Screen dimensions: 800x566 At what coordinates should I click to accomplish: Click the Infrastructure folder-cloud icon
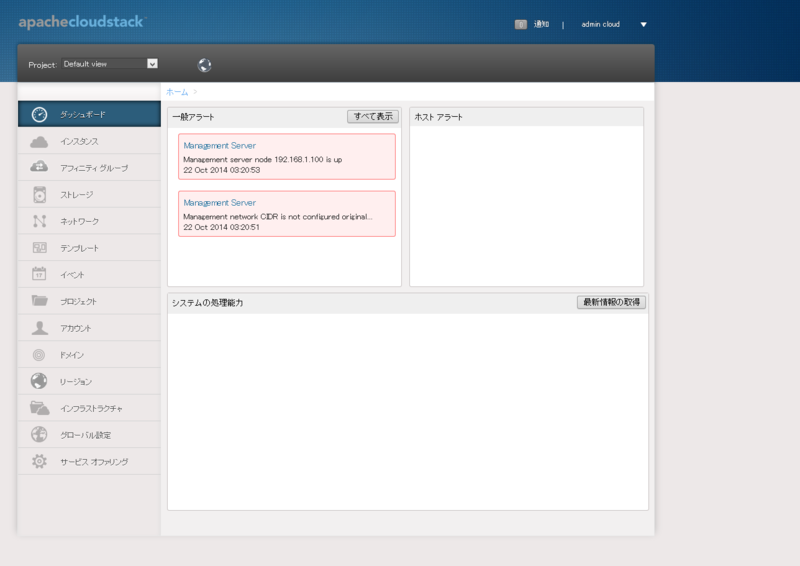coord(39,408)
